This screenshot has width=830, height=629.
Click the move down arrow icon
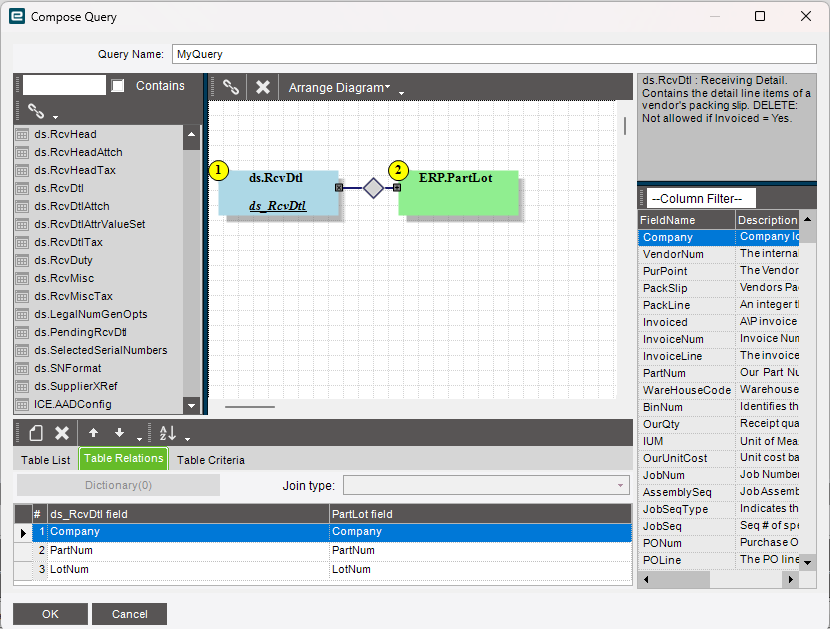click(x=119, y=433)
